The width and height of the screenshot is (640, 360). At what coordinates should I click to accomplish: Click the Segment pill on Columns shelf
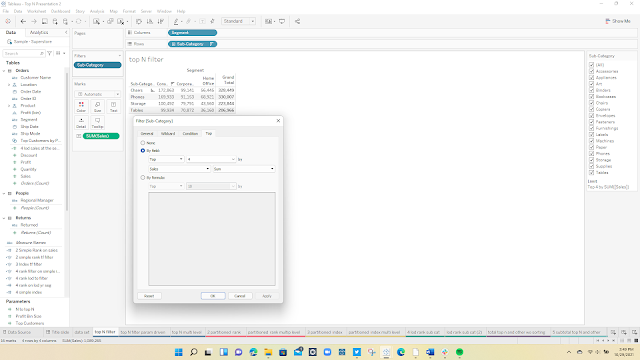[x=192, y=33]
